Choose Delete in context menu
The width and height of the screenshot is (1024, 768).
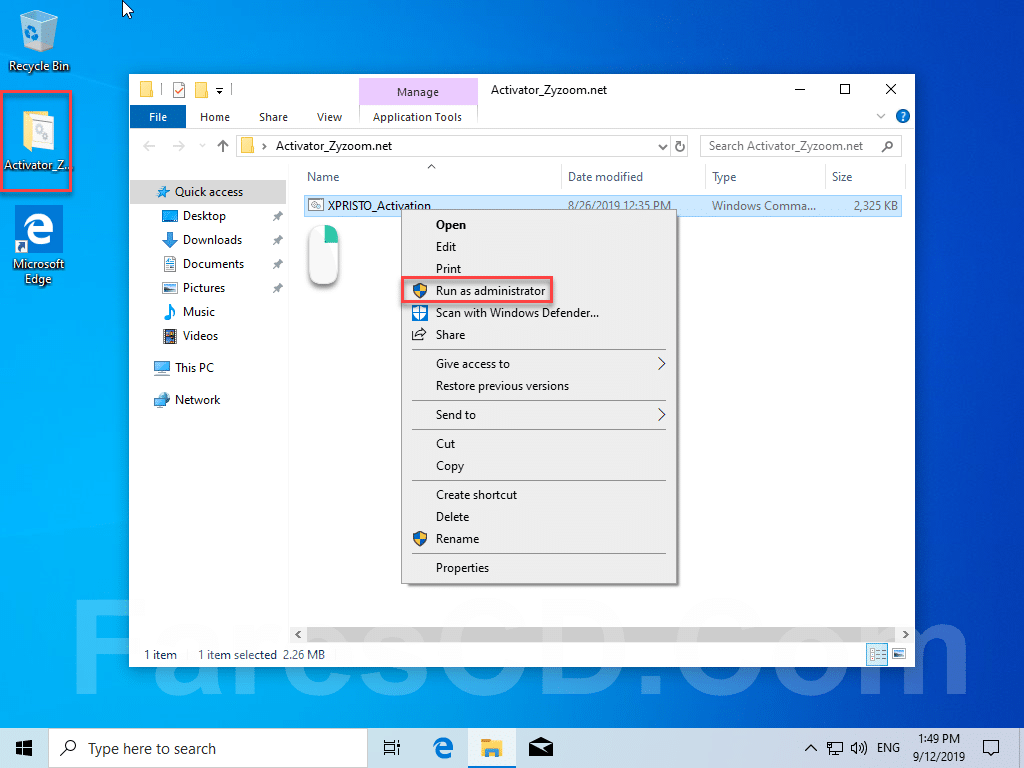tap(539, 517)
